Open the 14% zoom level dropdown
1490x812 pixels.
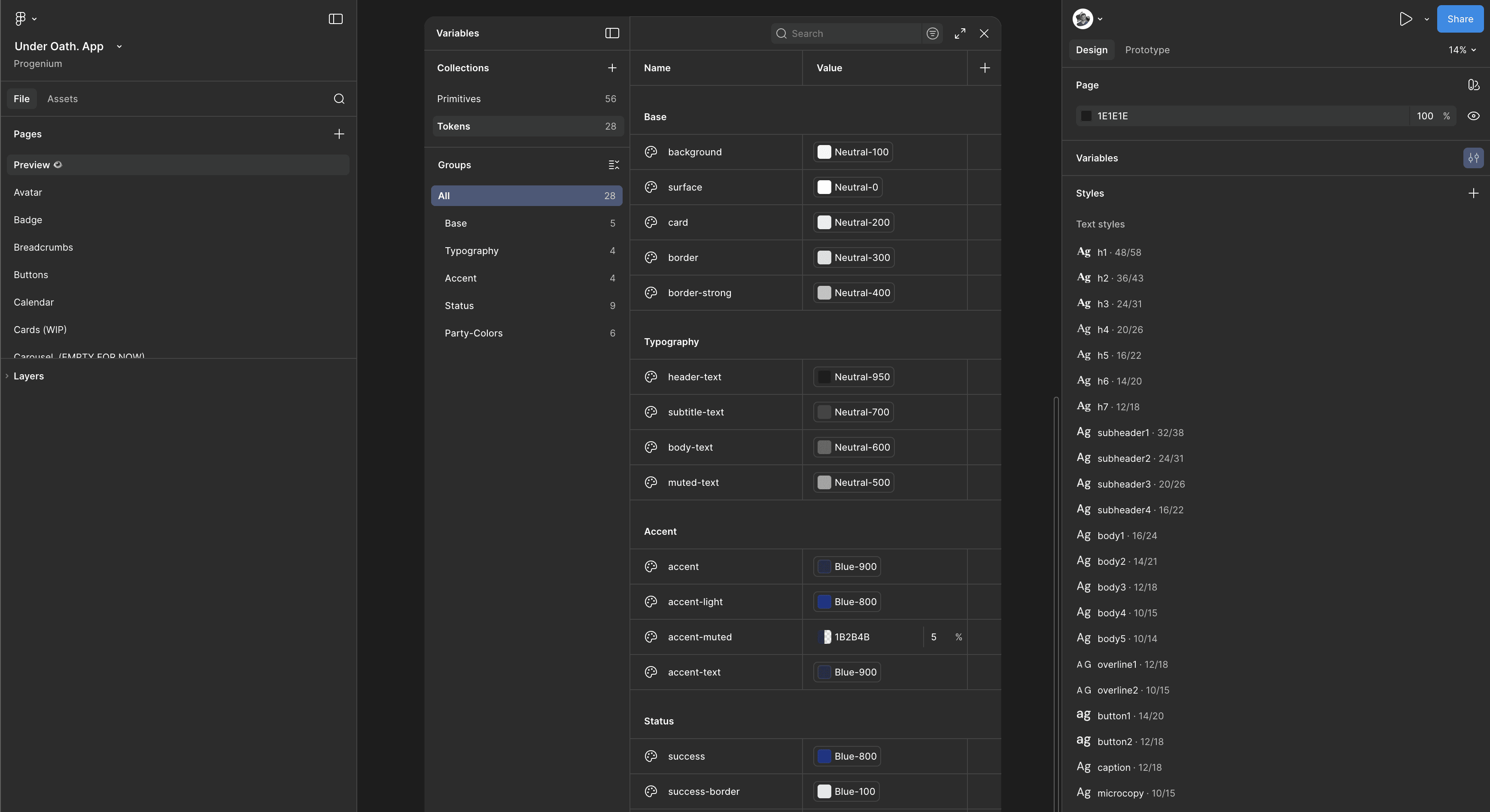pos(1462,50)
